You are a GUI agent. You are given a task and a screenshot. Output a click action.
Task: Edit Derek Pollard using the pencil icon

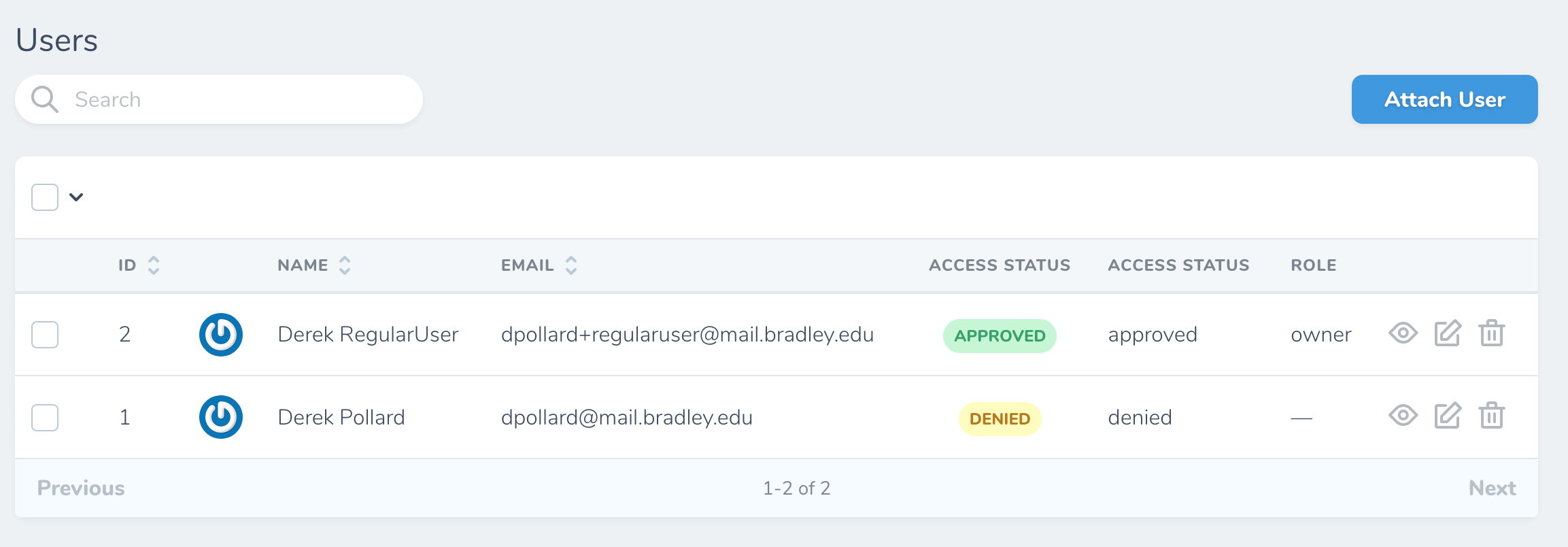point(1447,417)
